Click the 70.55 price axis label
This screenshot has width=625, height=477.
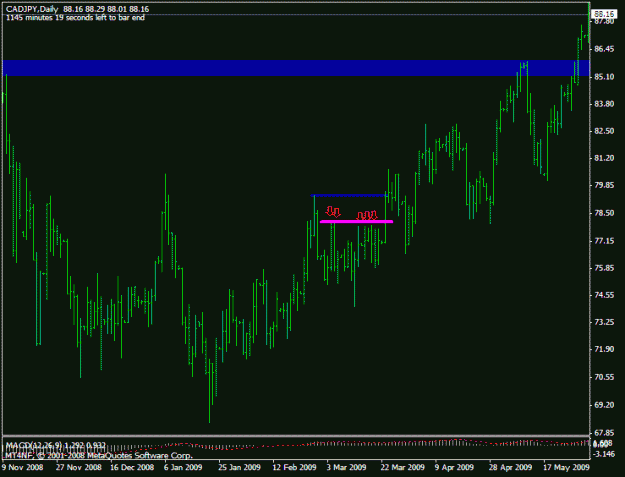(x=604, y=377)
